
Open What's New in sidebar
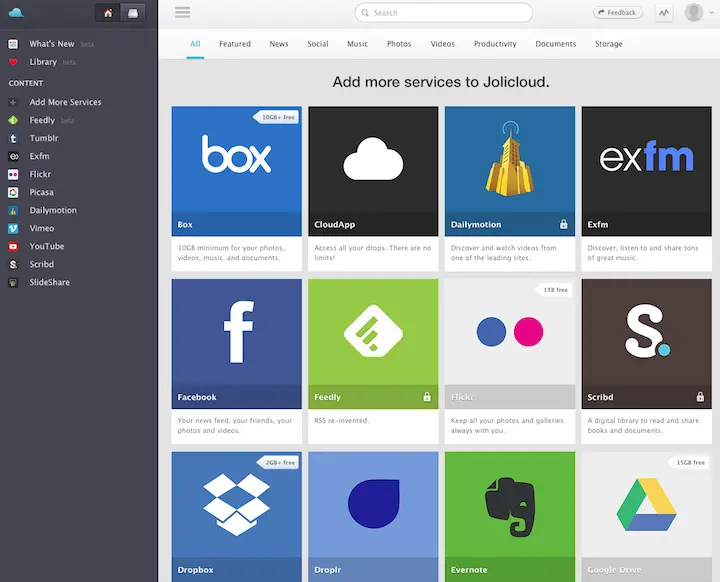[x=52, y=44]
